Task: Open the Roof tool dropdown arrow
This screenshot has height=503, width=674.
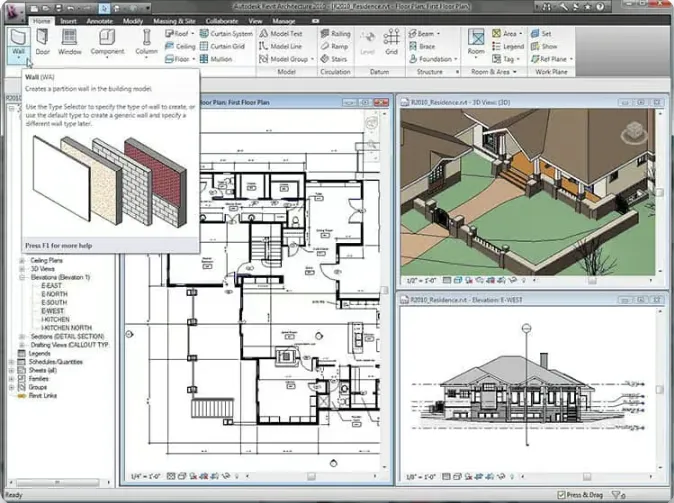Action: click(193, 34)
